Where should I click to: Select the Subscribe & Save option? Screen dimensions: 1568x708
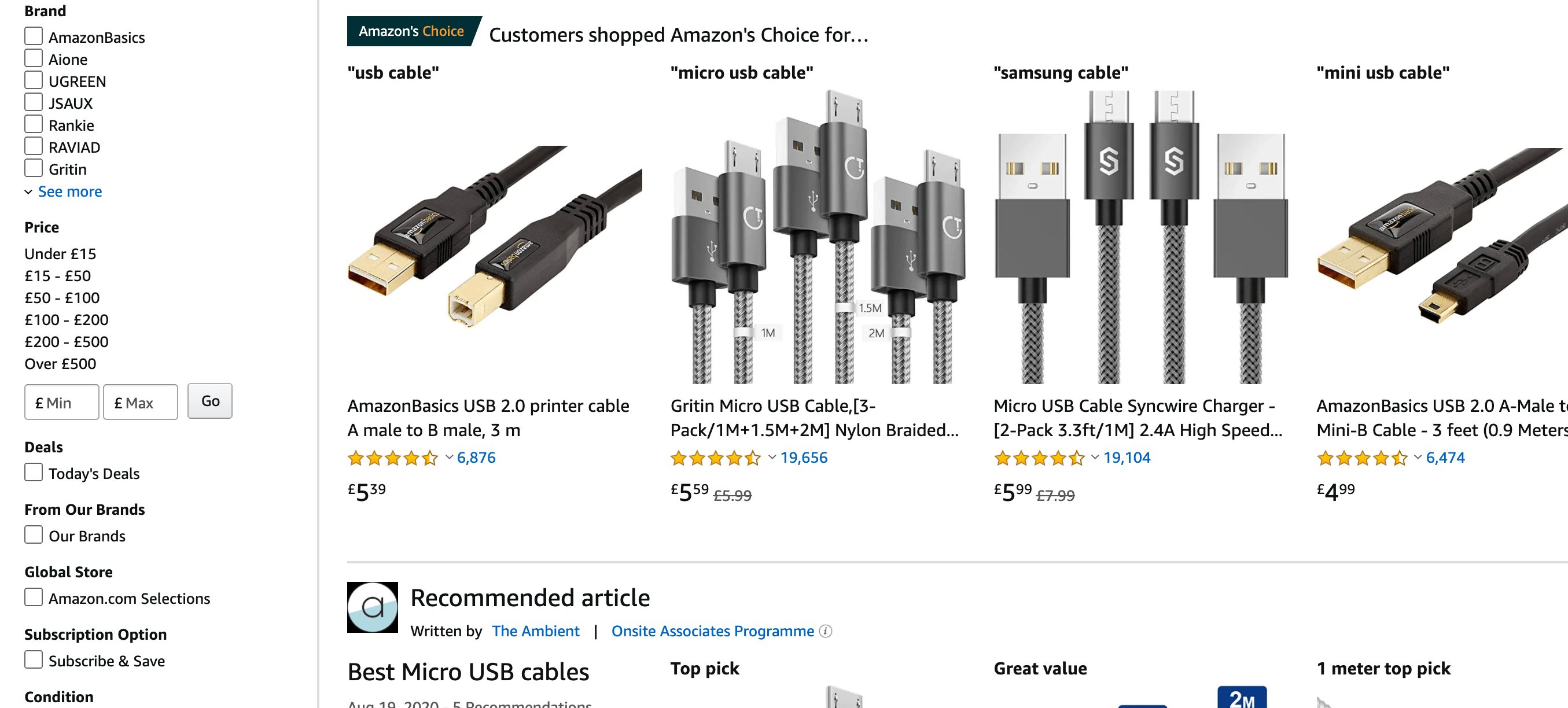pos(34,660)
